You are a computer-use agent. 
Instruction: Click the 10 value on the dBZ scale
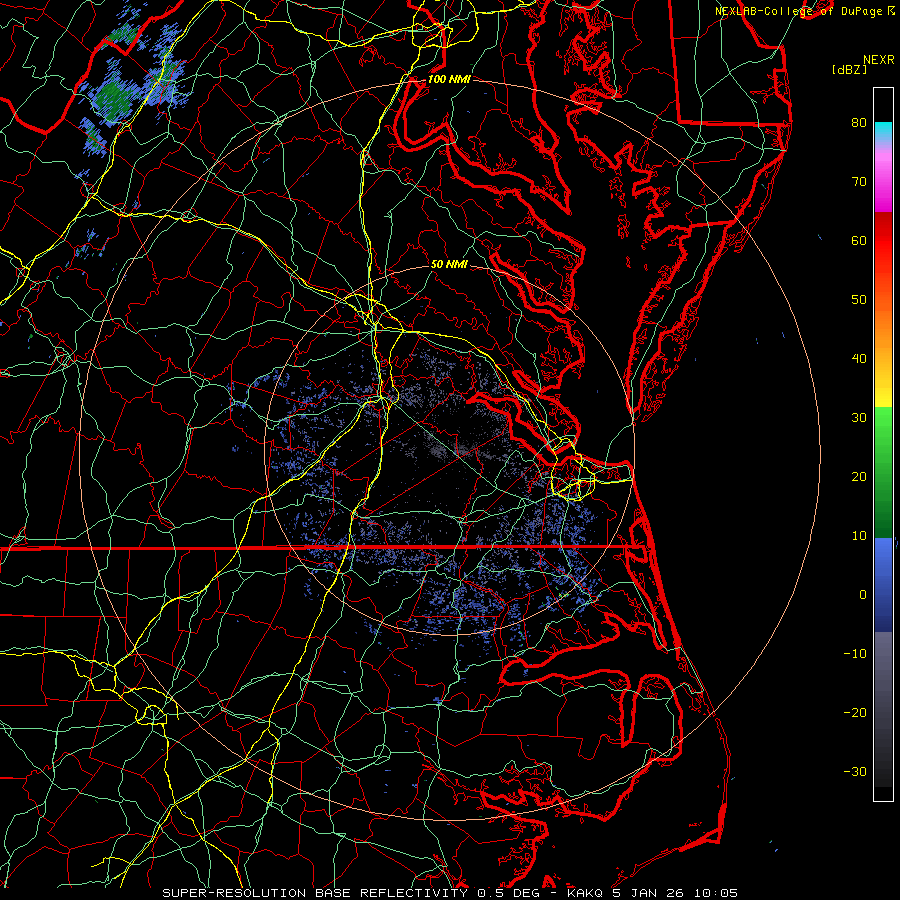859,536
